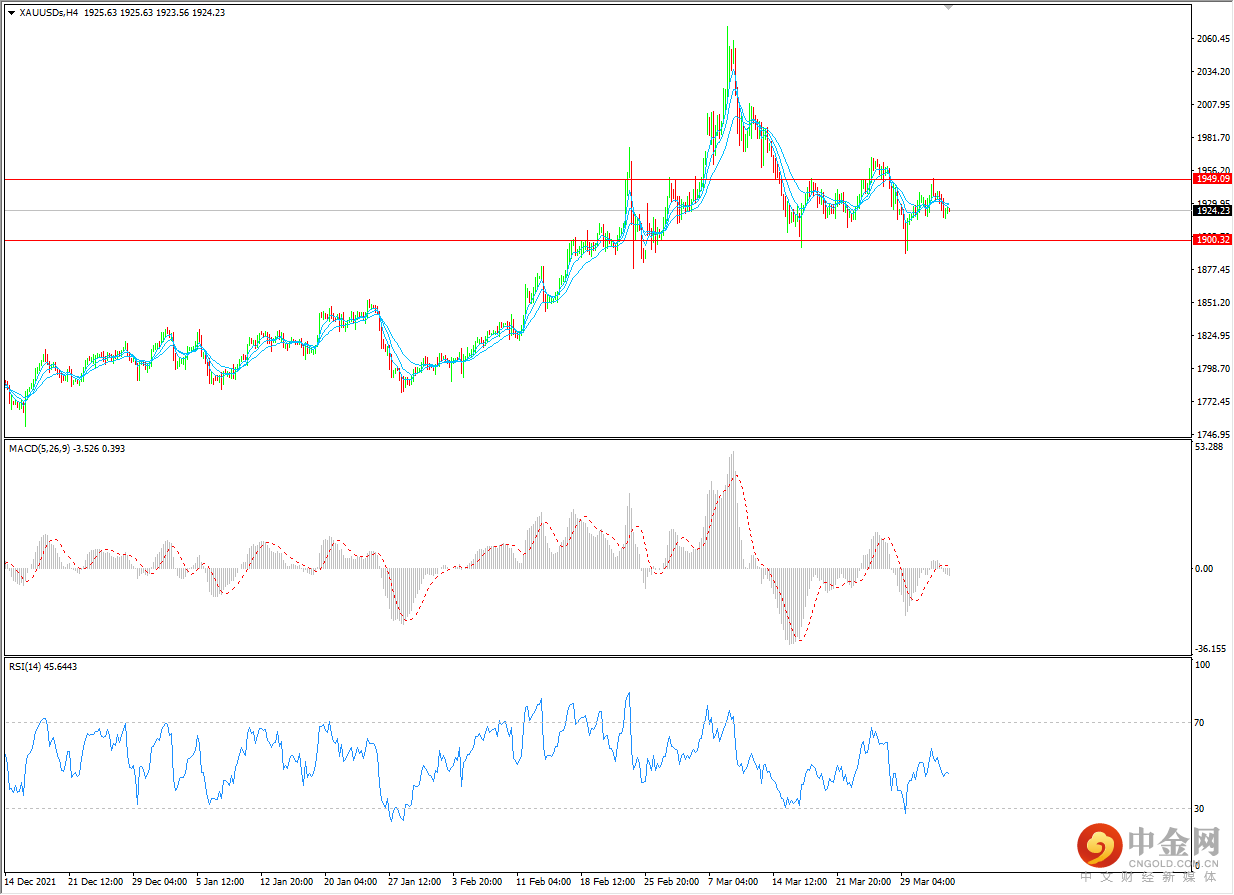Click the 21 Dec 12:00 time label
Image resolution: width=1234 pixels, height=895 pixels.
click(x=96, y=882)
